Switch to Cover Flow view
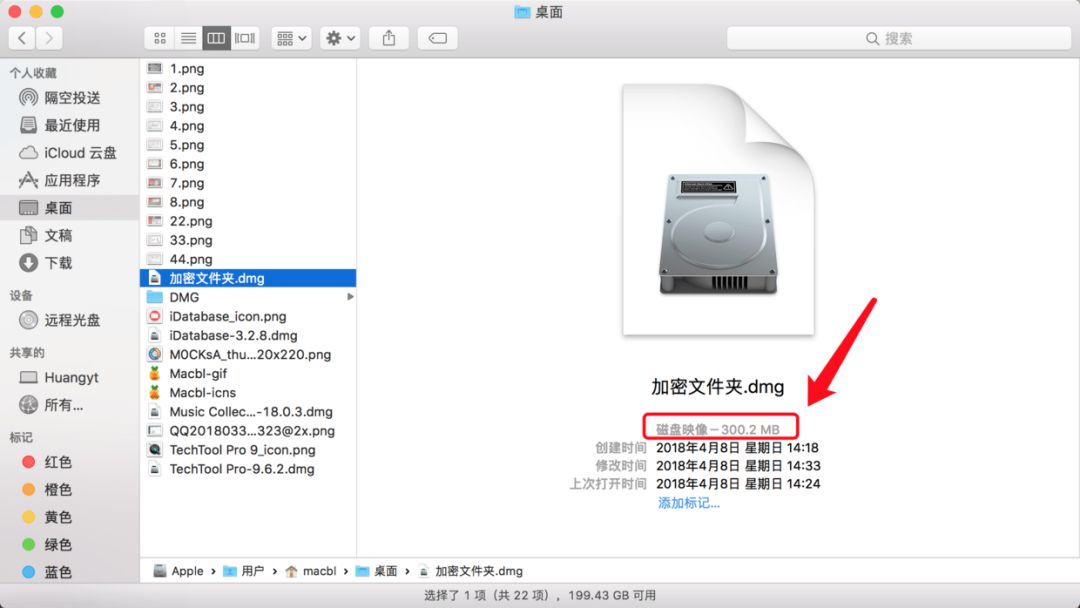This screenshot has height=608, width=1080. pos(245,38)
